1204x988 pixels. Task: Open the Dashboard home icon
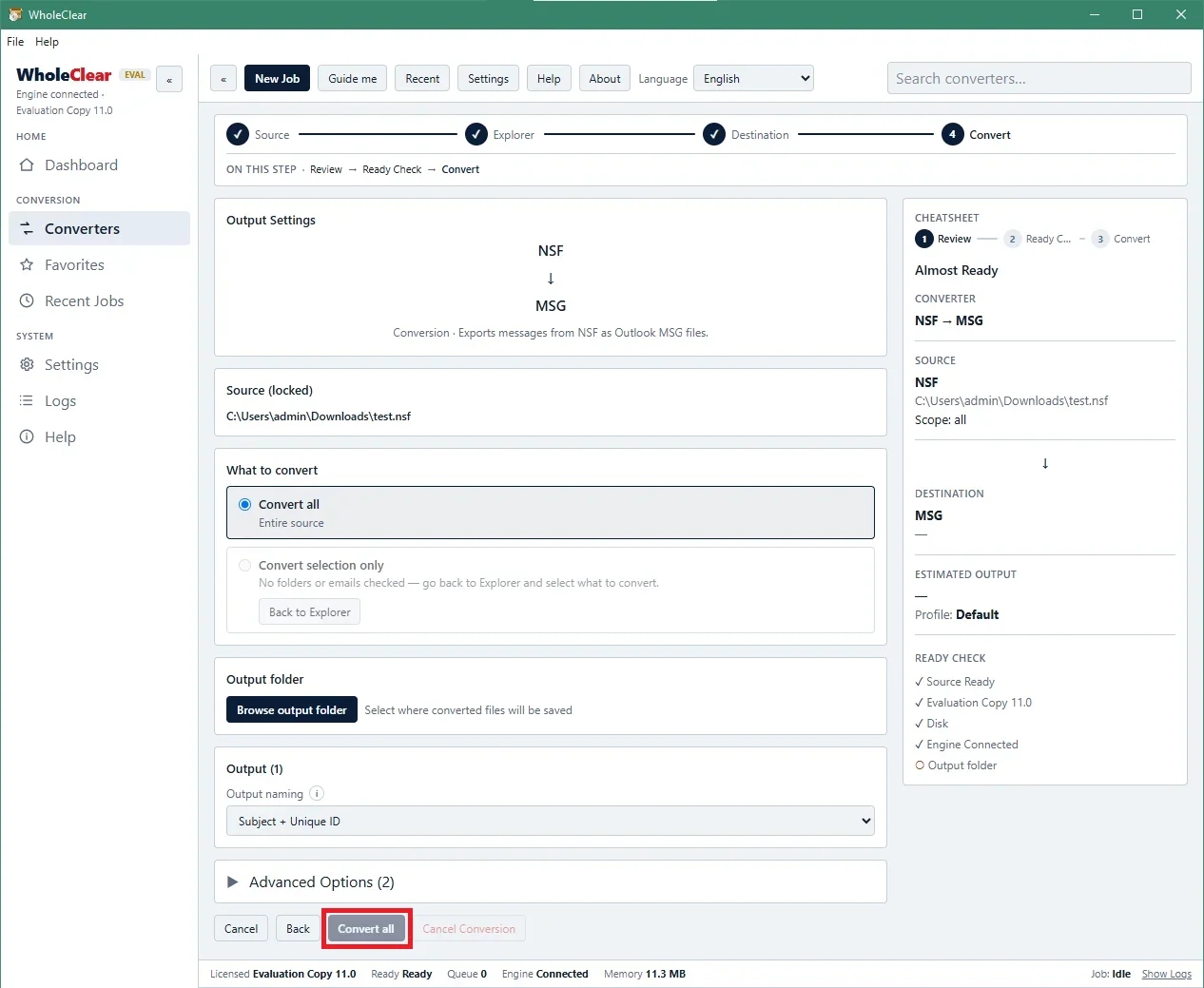click(x=27, y=165)
